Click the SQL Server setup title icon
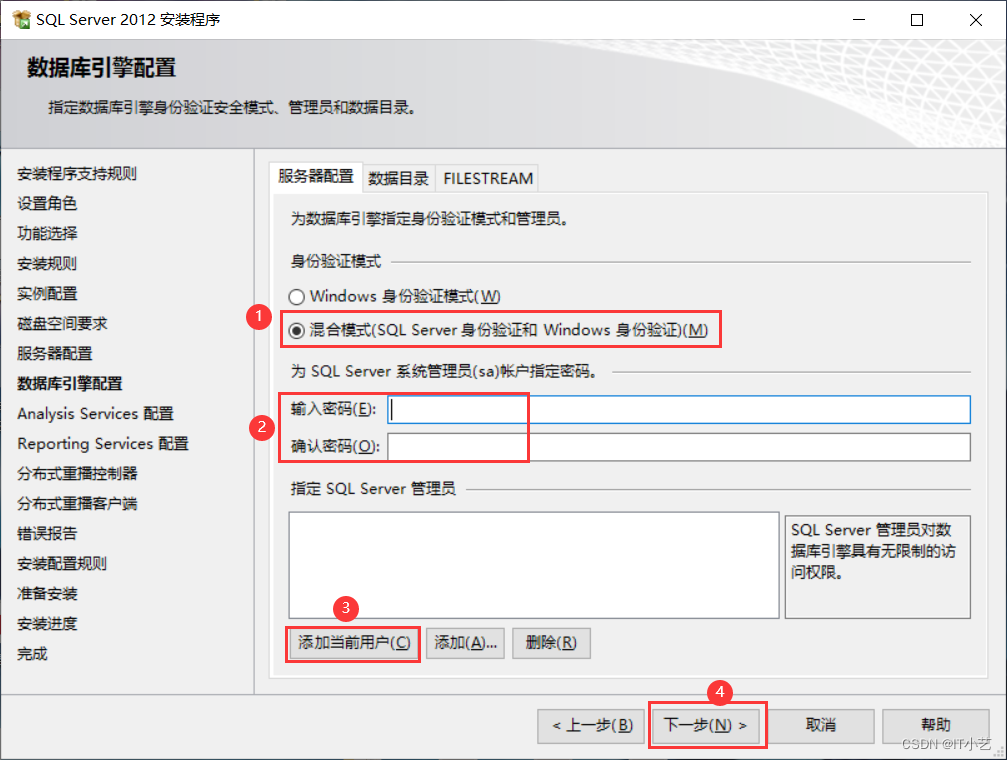The width and height of the screenshot is (1007, 760). click(22, 20)
